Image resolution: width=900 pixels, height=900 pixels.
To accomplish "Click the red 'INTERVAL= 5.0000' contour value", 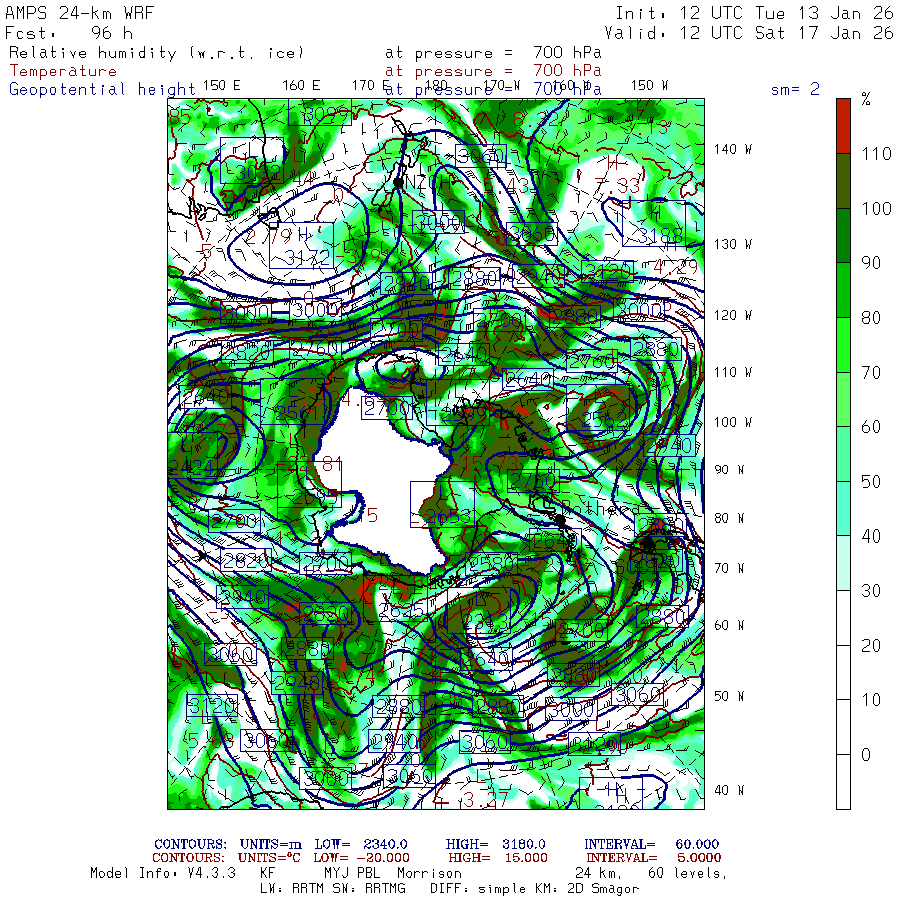I will click(653, 858).
